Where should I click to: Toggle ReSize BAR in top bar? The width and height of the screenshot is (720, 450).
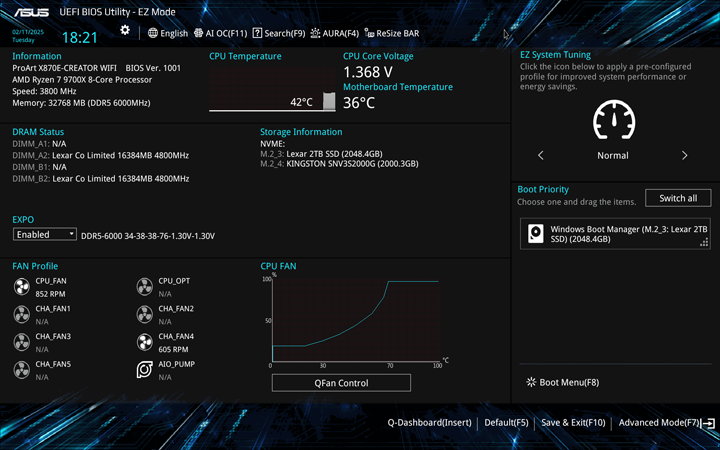[391, 33]
